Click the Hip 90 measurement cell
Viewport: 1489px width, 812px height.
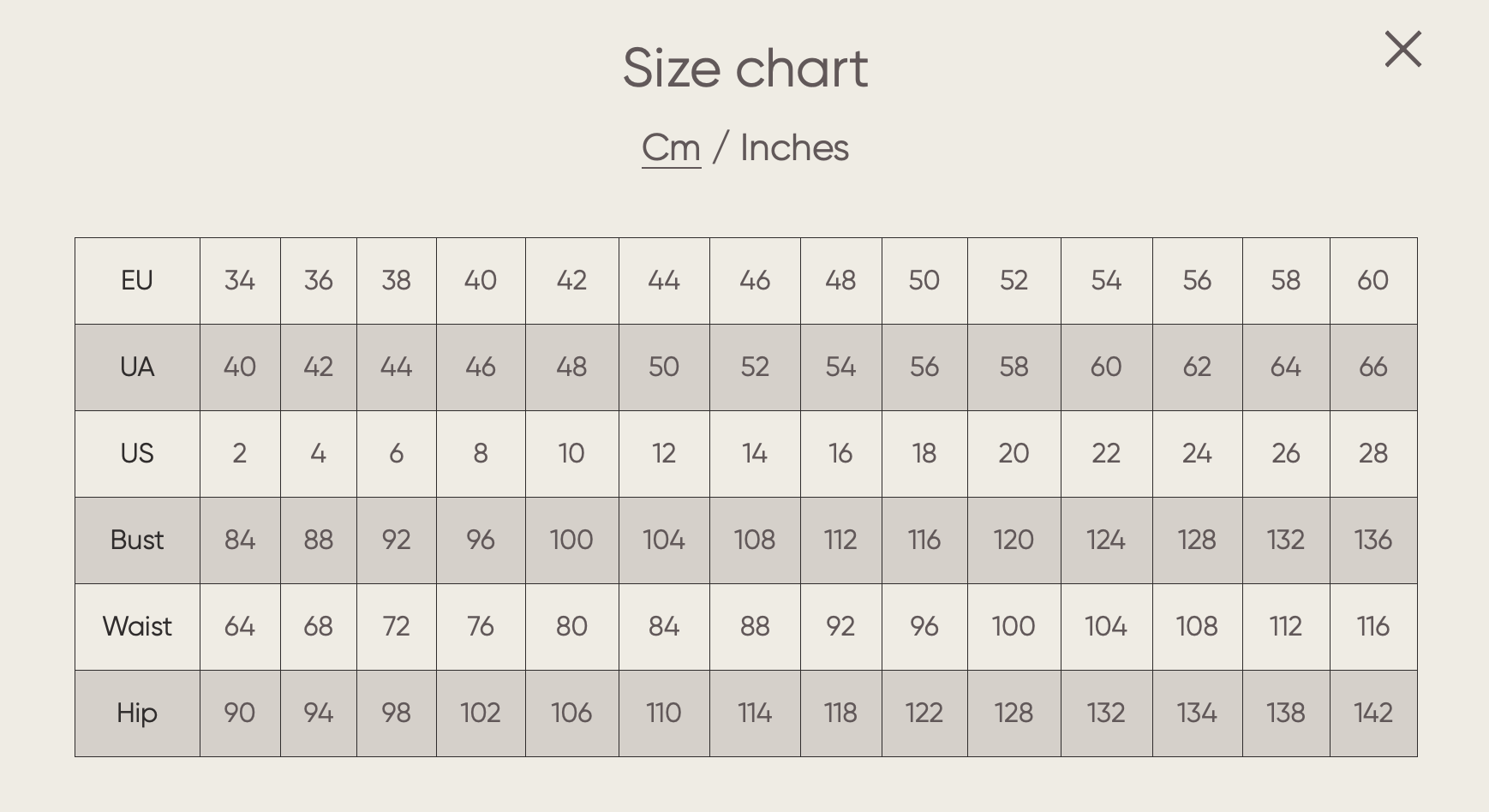240,713
